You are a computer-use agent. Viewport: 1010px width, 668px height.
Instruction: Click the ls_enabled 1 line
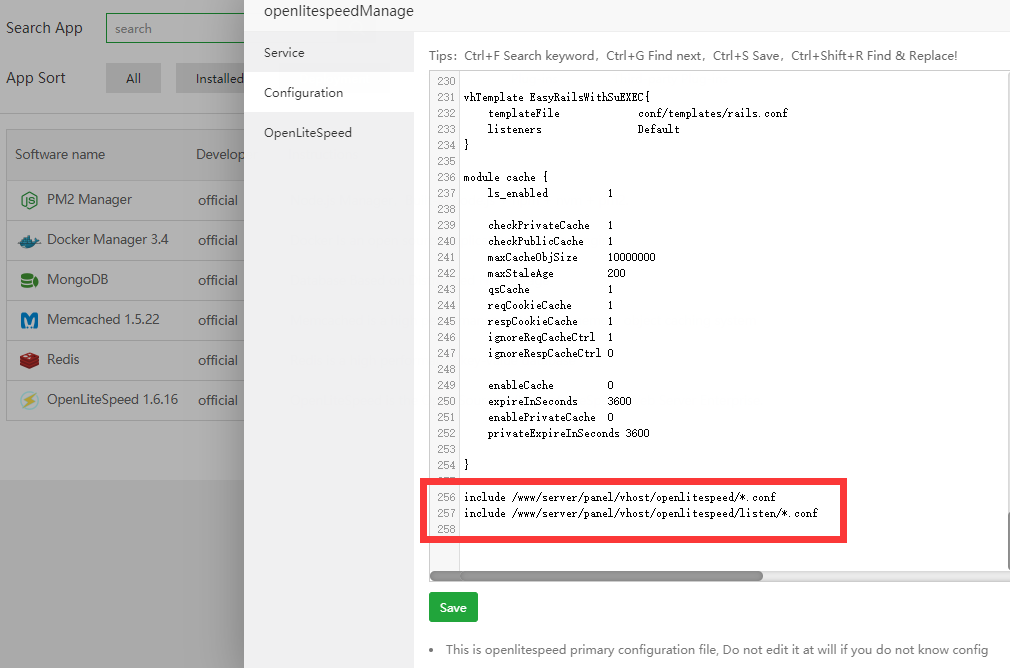click(551, 193)
